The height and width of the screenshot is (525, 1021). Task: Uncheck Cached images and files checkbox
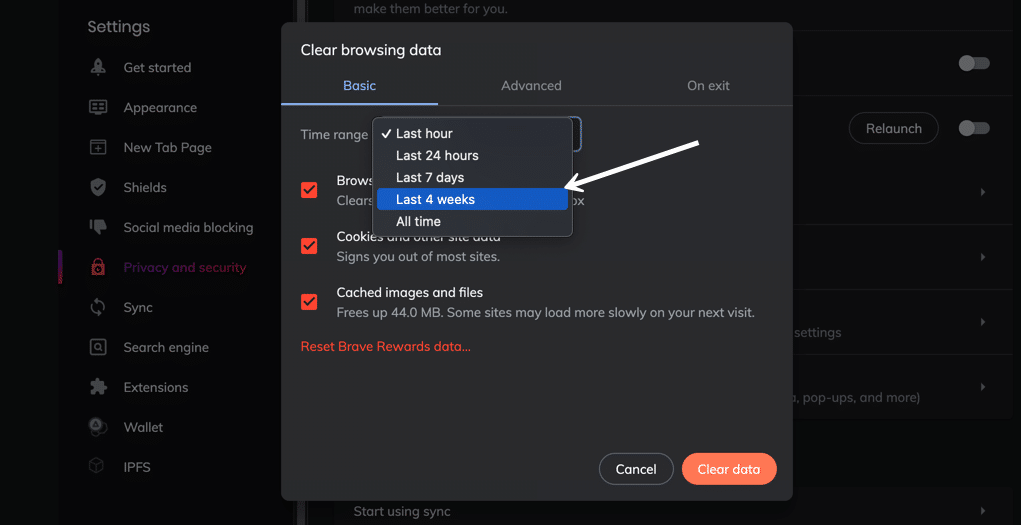[x=309, y=302]
